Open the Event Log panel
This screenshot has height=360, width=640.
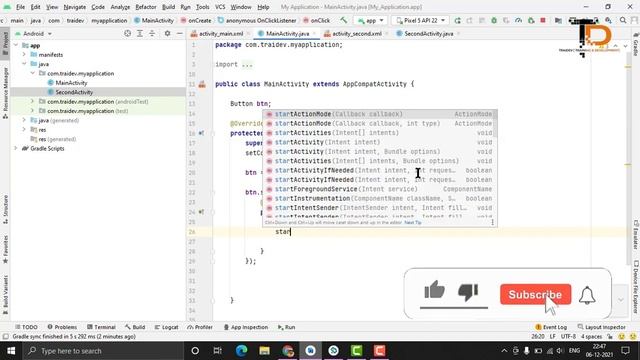(551, 327)
